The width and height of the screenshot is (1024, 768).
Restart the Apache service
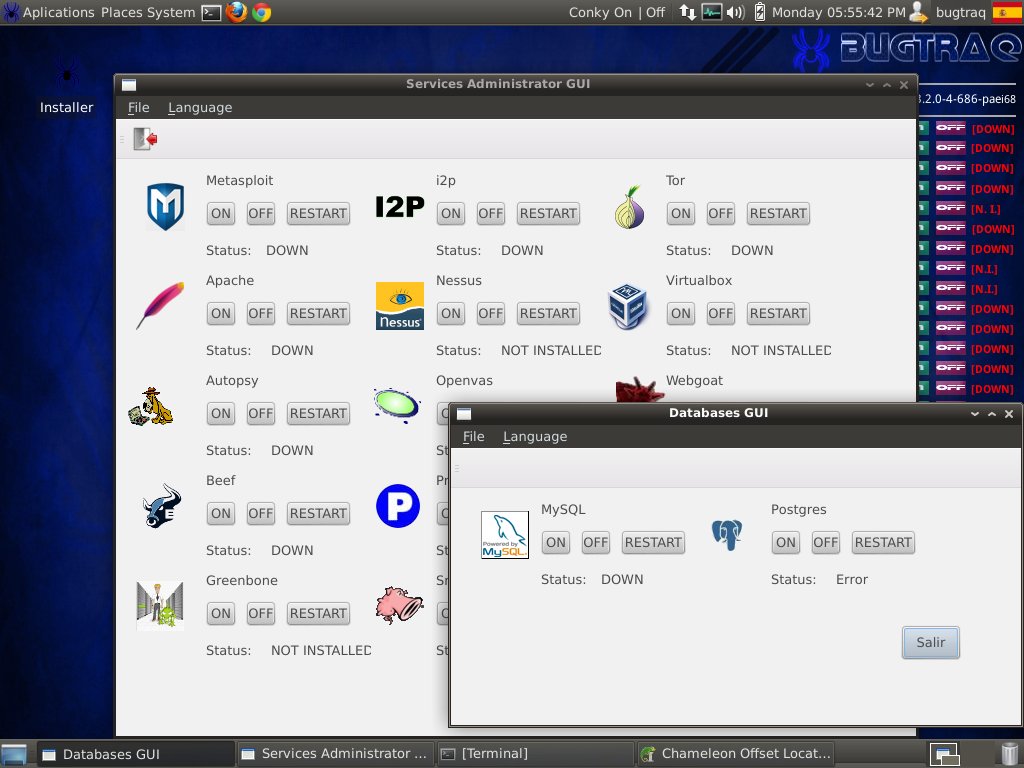pyautogui.click(x=318, y=313)
